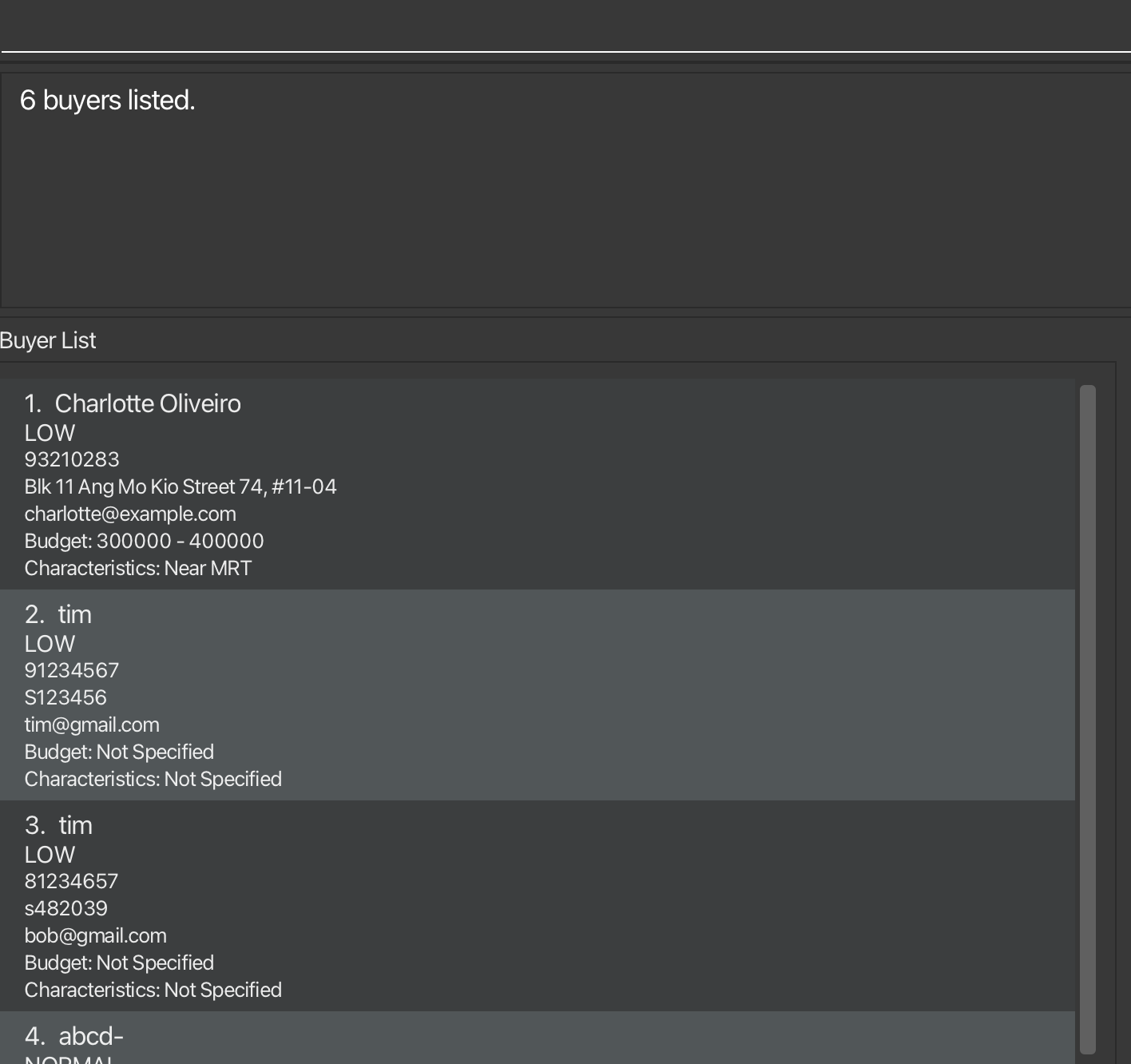This screenshot has height=1064, width=1131.
Task: Click the command input field at top
Action: click(x=565, y=26)
